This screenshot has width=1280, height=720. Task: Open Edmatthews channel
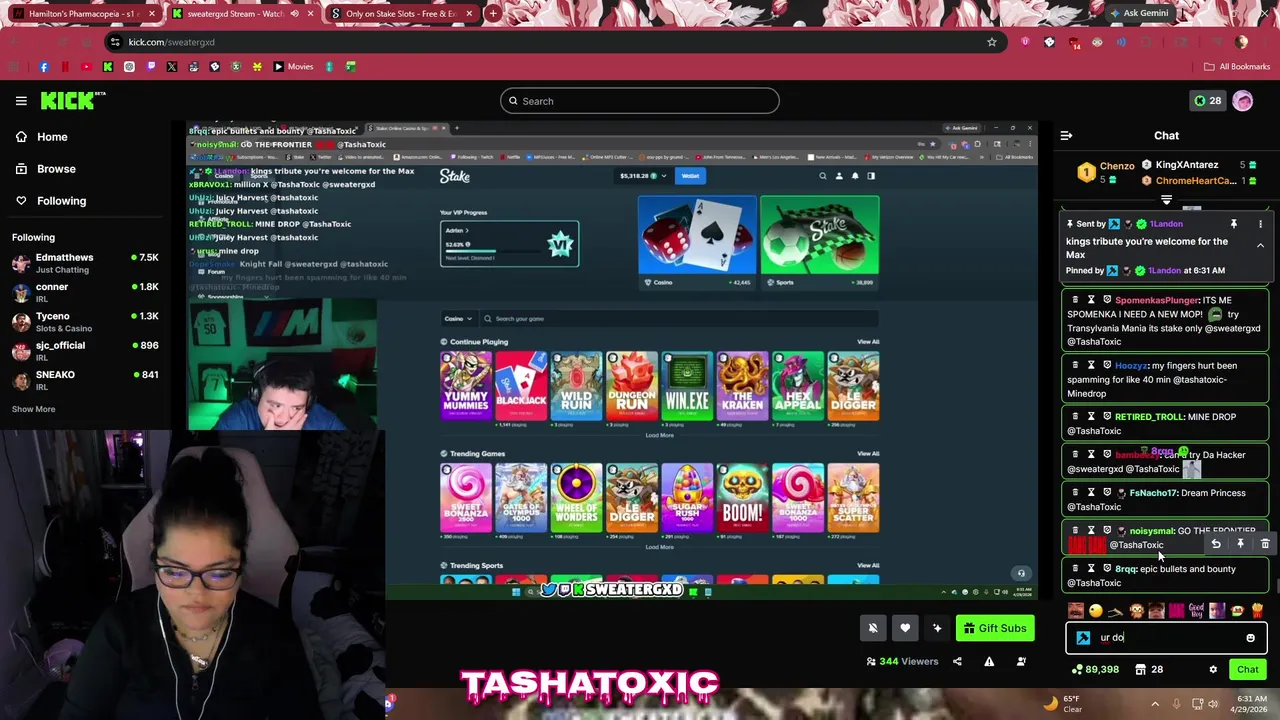pos(85,263)
